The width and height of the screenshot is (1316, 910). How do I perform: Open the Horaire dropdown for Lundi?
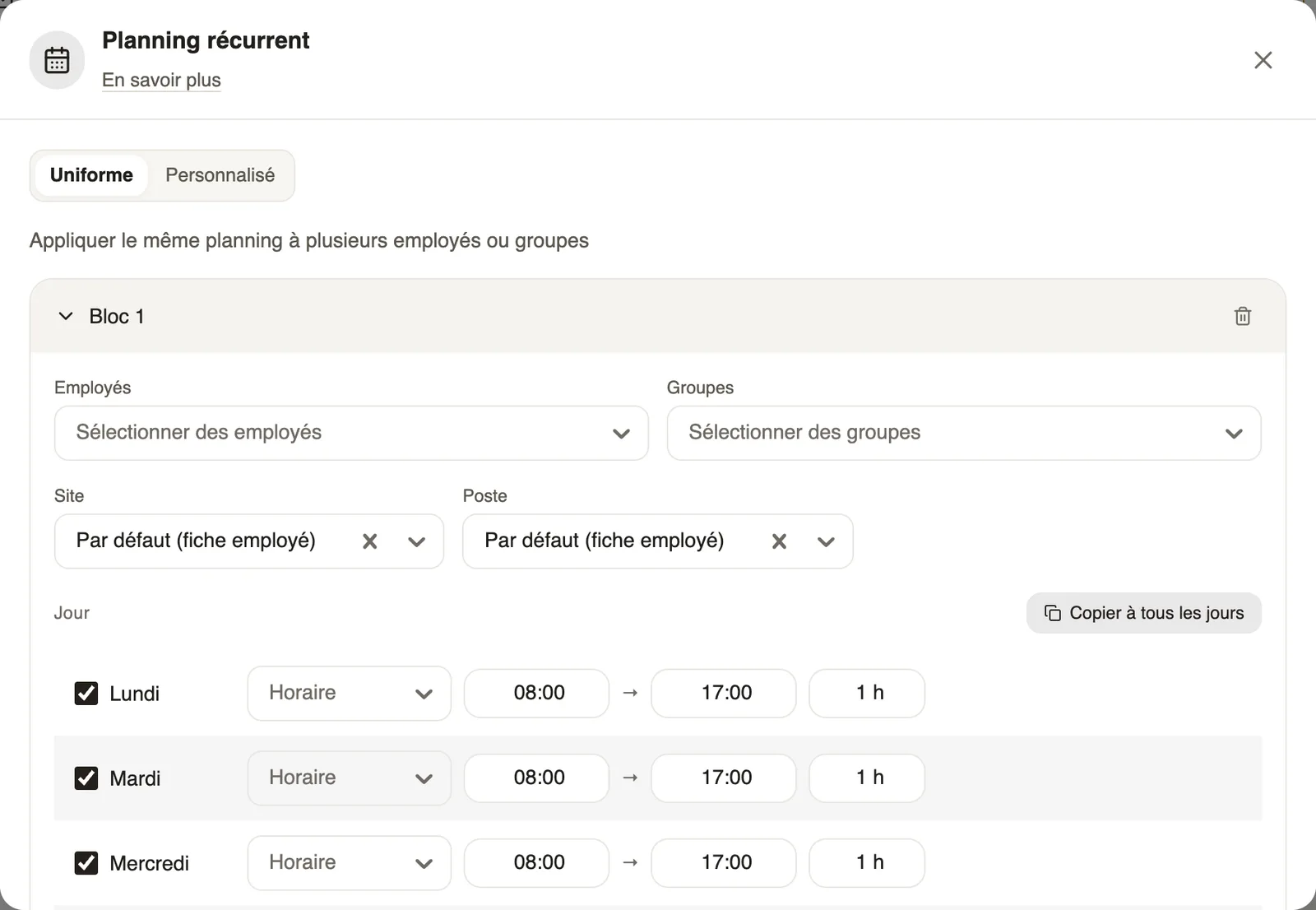click(349, 693)
